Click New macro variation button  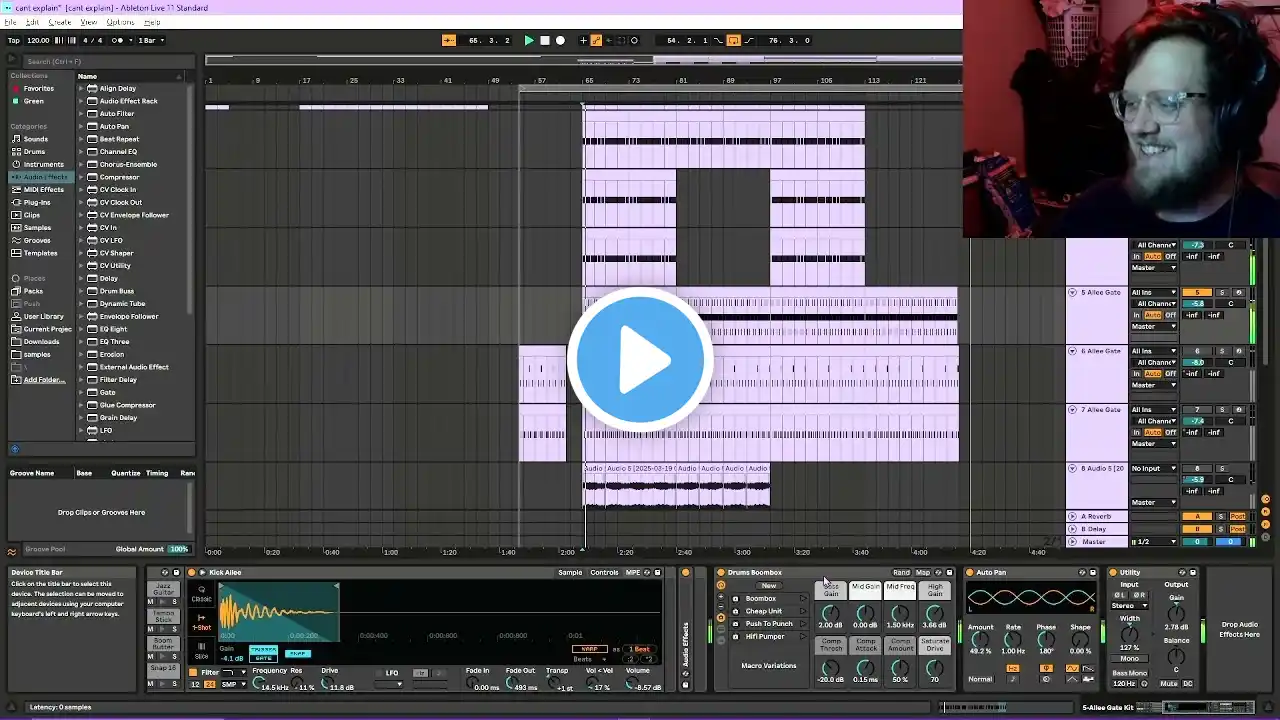[x=768, y=586]
